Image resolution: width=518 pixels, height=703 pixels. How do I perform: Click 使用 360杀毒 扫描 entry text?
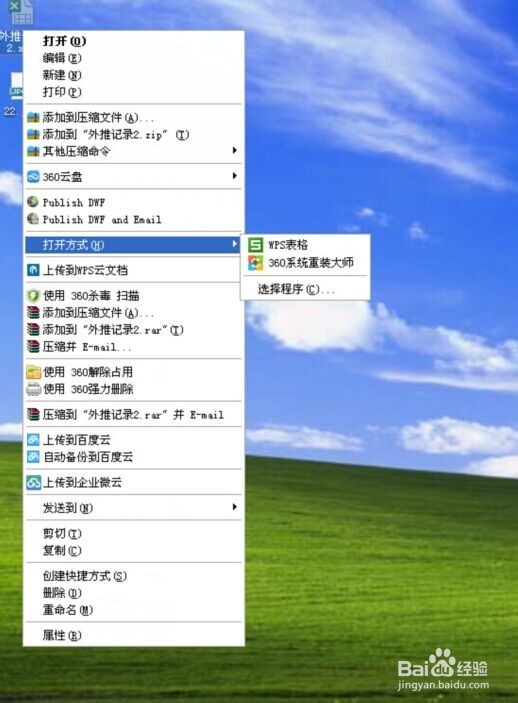(x=91, y=296)
